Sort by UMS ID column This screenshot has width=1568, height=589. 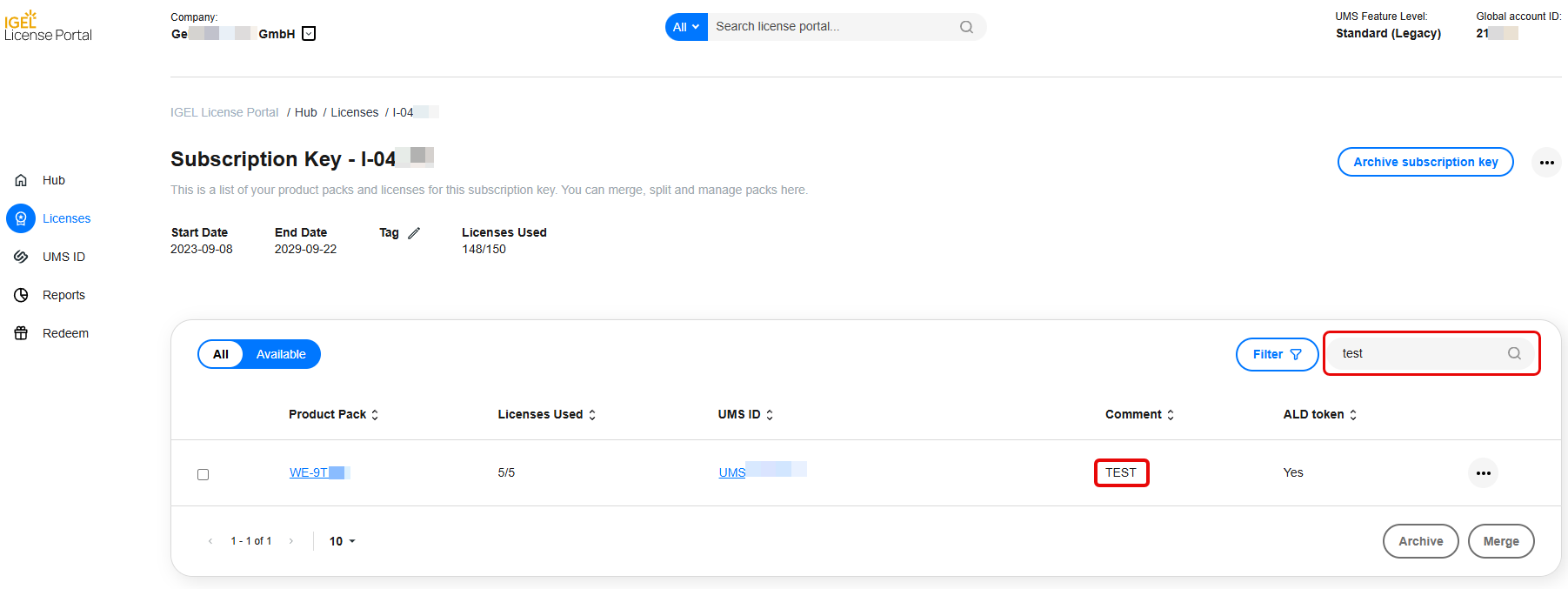[x=745, y=414]
